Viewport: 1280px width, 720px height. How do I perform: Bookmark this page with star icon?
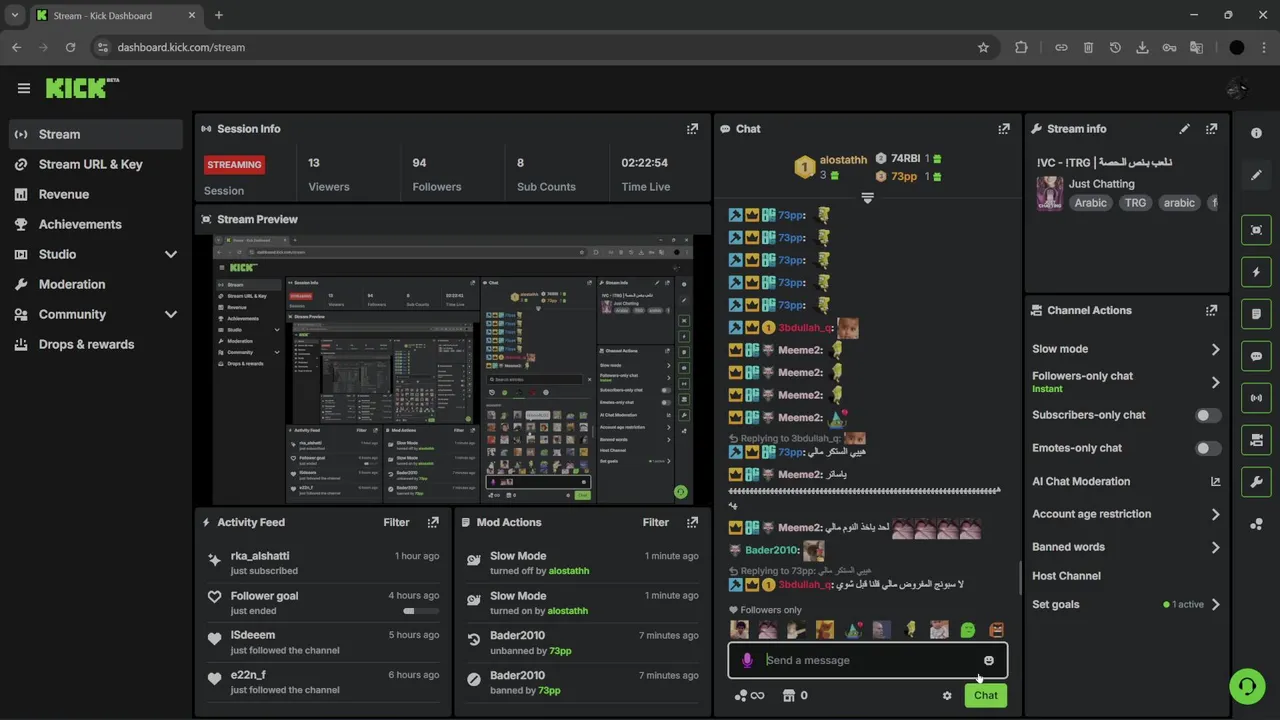point(983,47)
